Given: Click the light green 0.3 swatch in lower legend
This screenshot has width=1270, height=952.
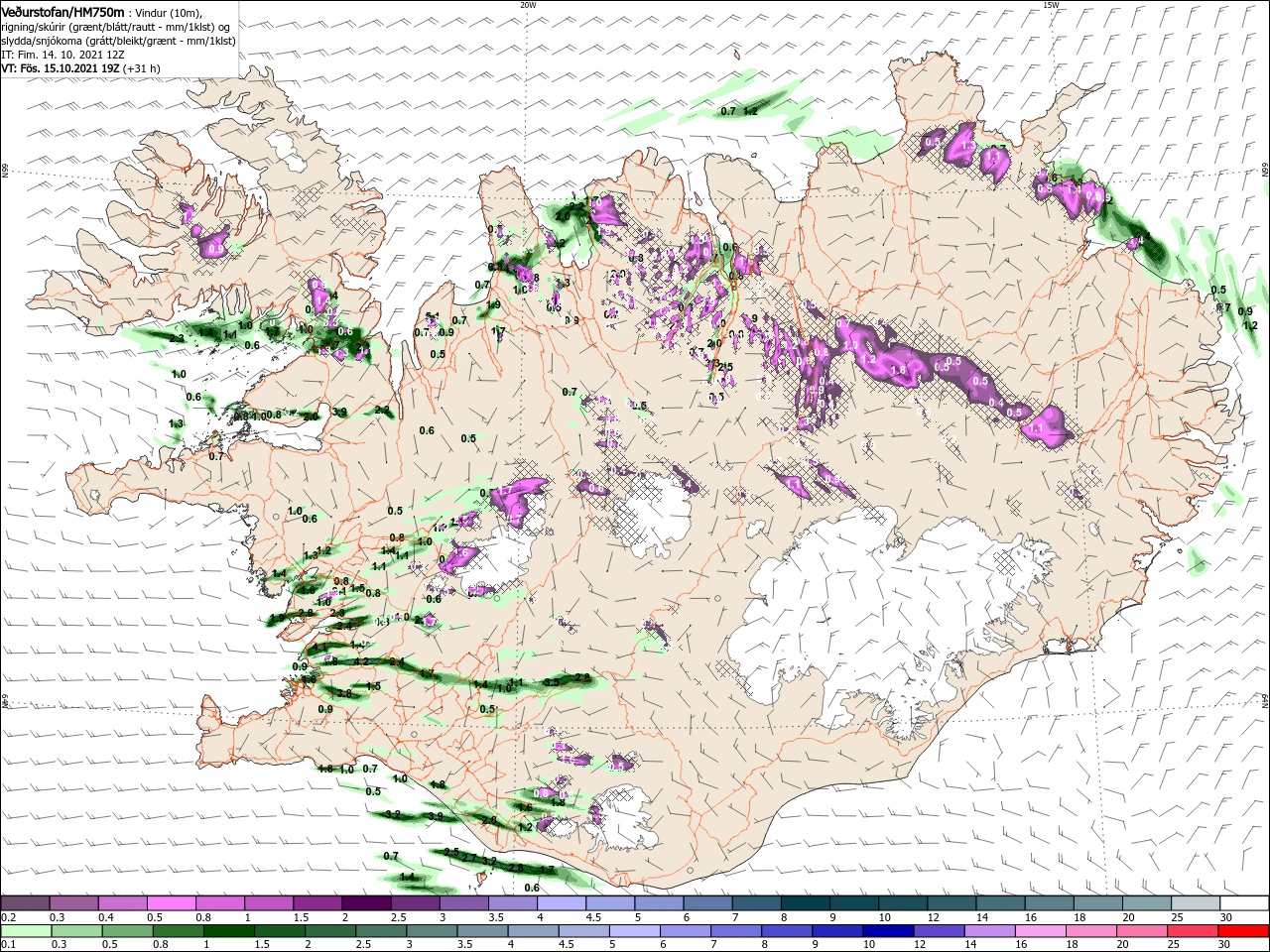Looking at the screenshot, I should (x=76, y=931).
